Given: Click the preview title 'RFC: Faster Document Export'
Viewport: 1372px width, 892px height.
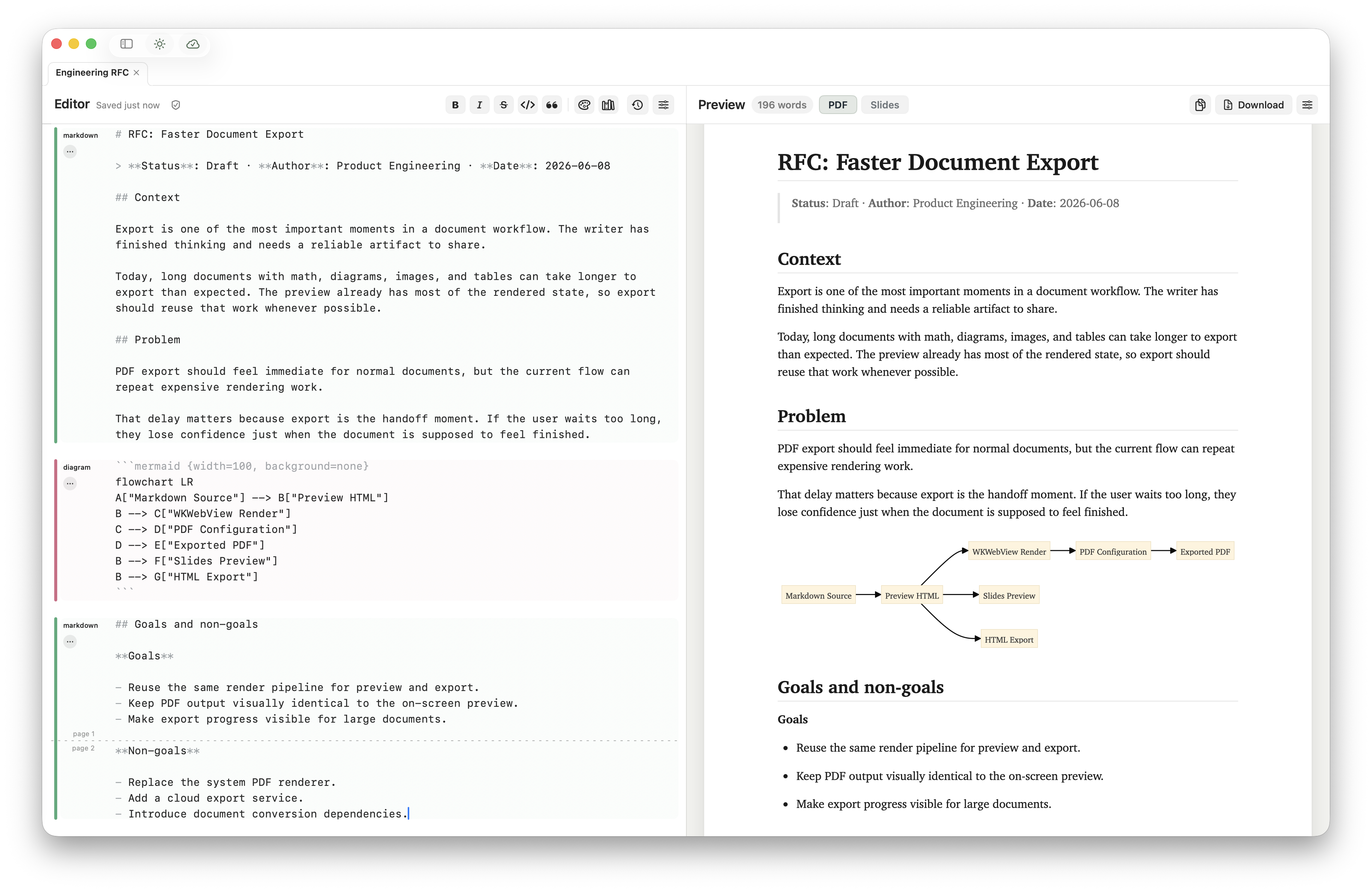Looking at the screenshot, I should click(x=938, y=162).
